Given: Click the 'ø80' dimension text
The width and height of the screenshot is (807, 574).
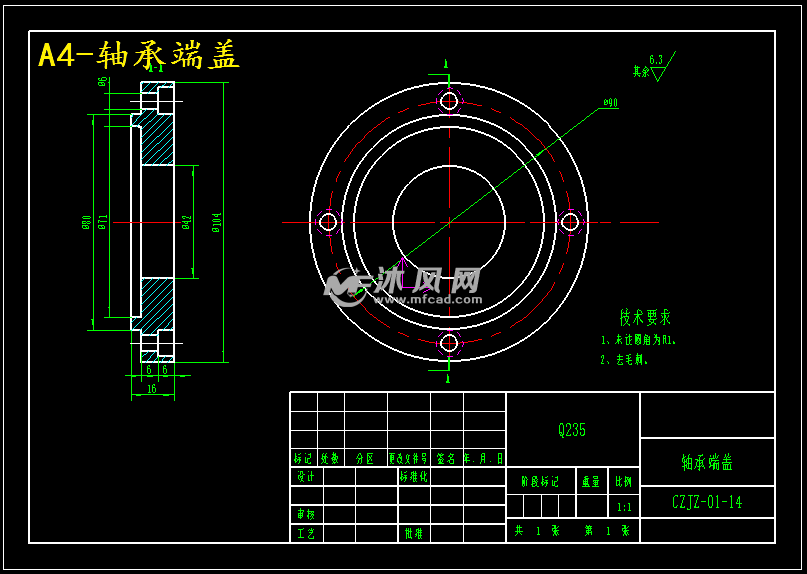Looking at the screenshot, I should pyautogui.click(x=86, y=222).
